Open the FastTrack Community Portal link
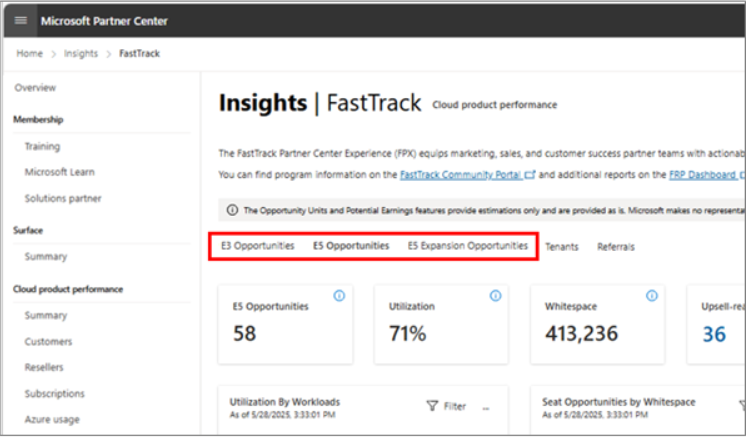This screenshot has height=437, width=747. coord(462,174)
